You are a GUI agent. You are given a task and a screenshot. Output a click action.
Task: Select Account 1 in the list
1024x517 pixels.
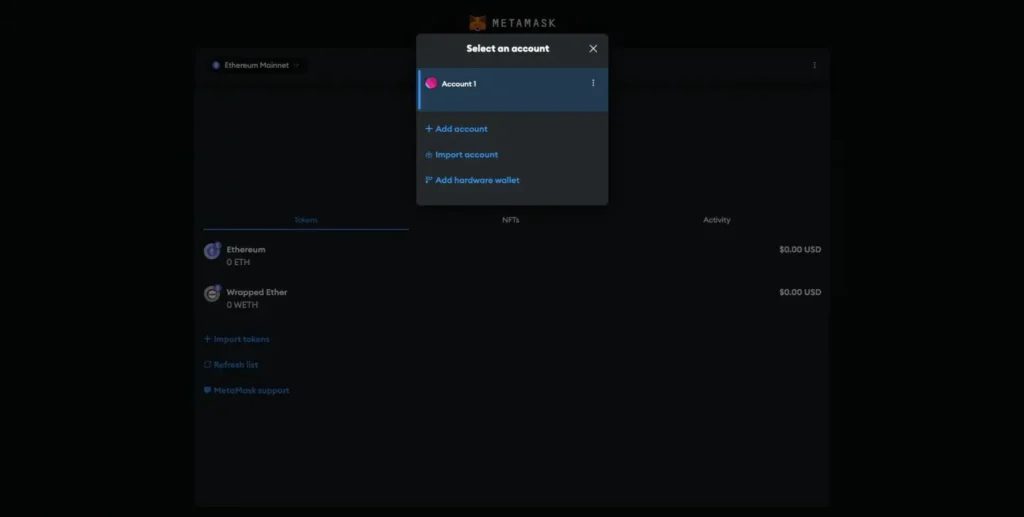[513, 89]
